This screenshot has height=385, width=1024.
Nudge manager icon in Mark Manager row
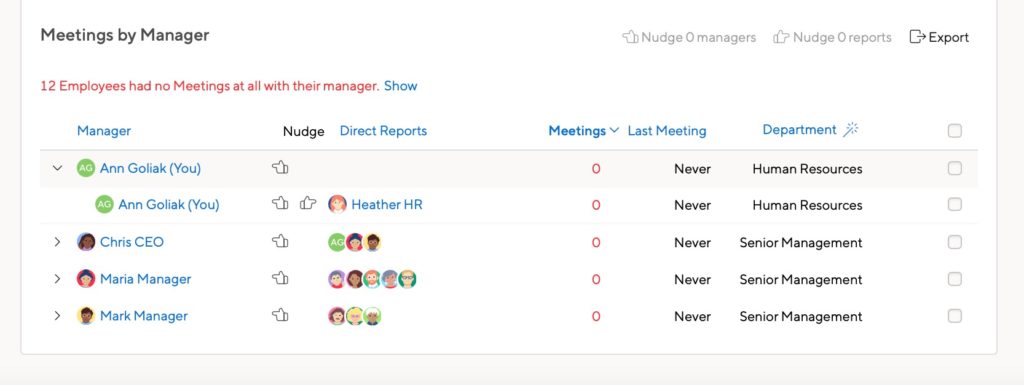click(x=280, y=316)
